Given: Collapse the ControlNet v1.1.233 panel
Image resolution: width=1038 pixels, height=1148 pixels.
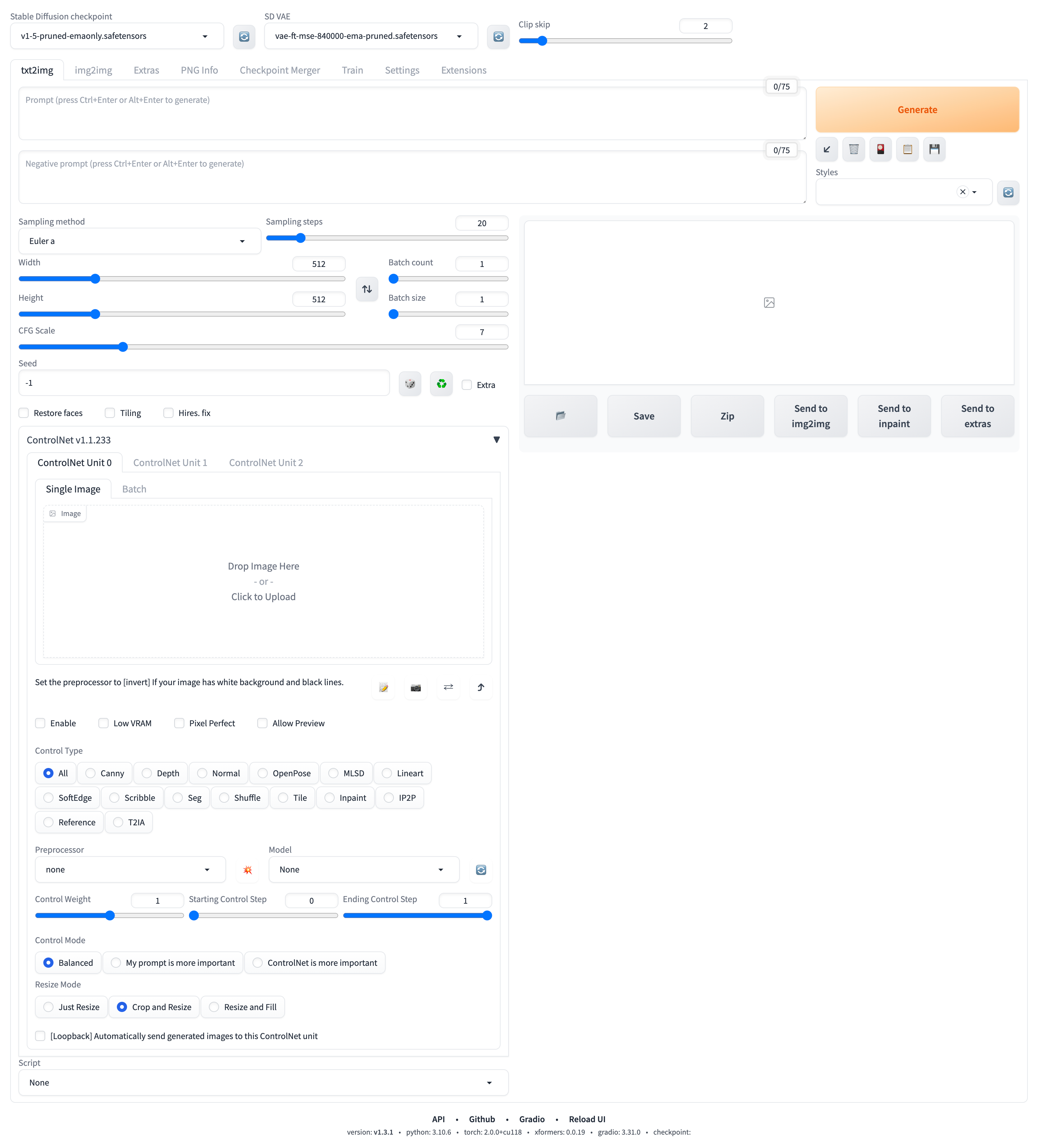Looking at the screenshot, I should [x=496, y=440].
